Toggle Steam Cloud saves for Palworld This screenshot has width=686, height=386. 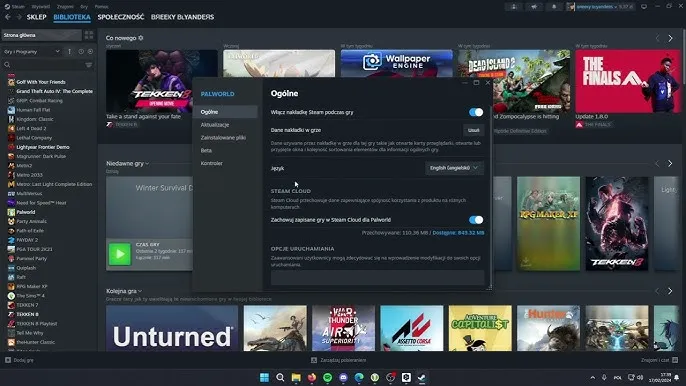pos(476,220)
